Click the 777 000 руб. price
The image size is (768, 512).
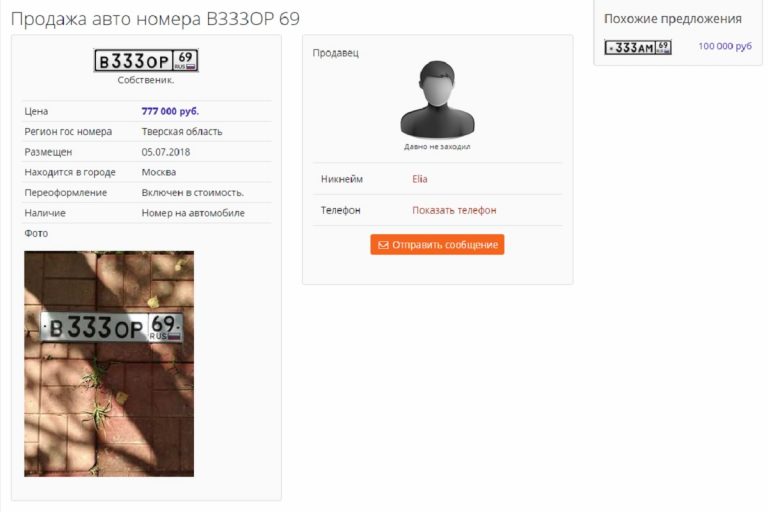pos(170,111)
